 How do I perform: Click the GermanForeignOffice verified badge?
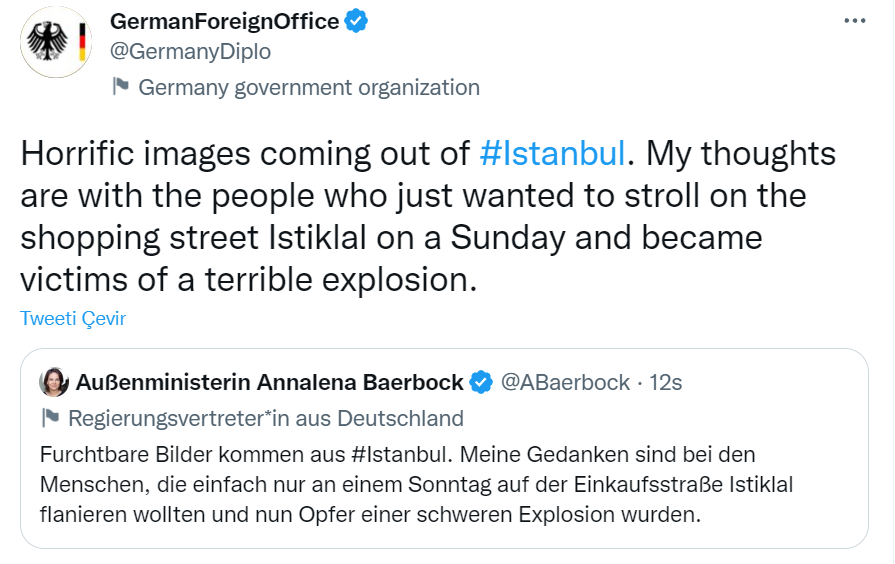point(356,22)
